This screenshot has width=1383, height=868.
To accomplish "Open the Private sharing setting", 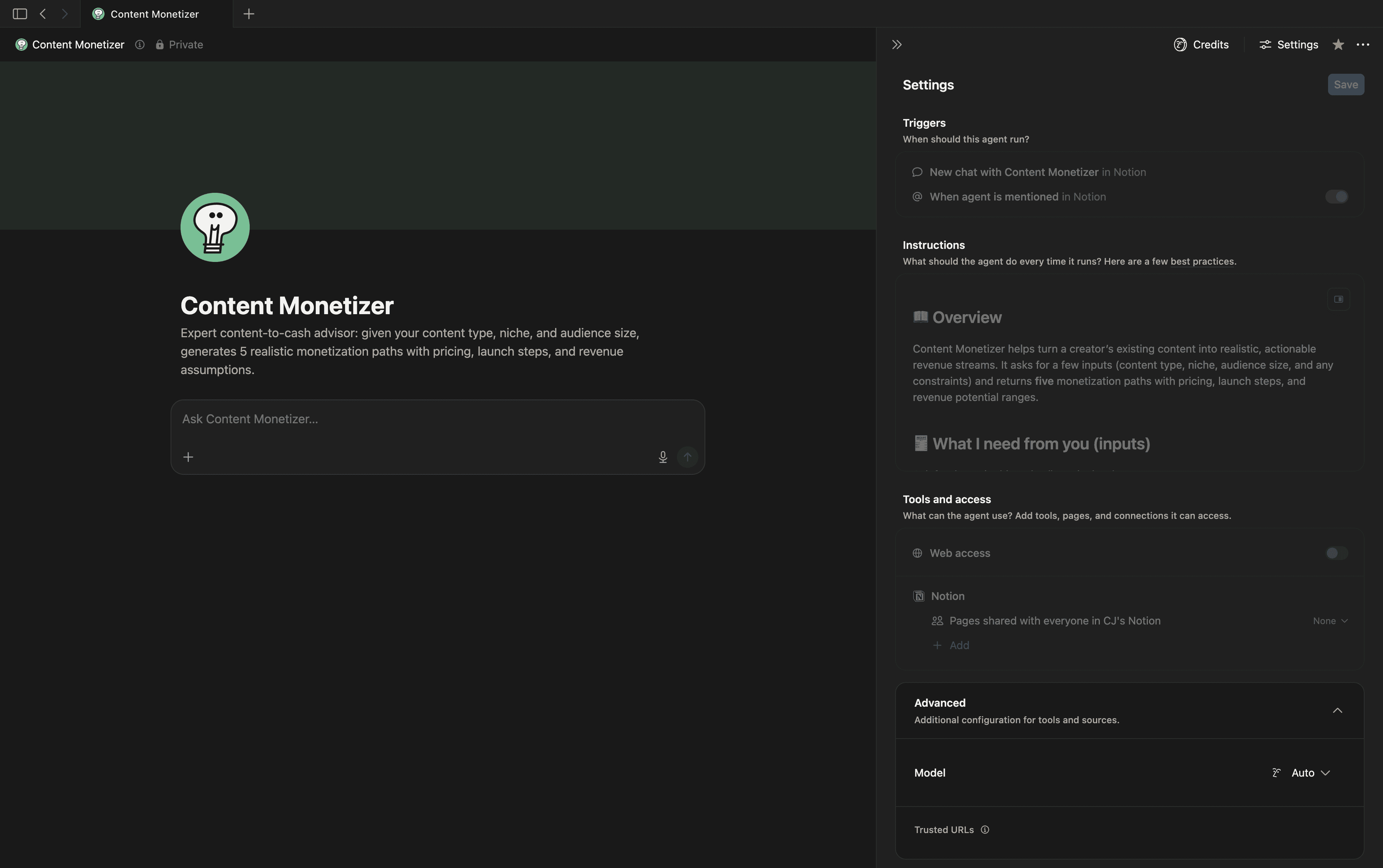I will (x=179, y=45).
